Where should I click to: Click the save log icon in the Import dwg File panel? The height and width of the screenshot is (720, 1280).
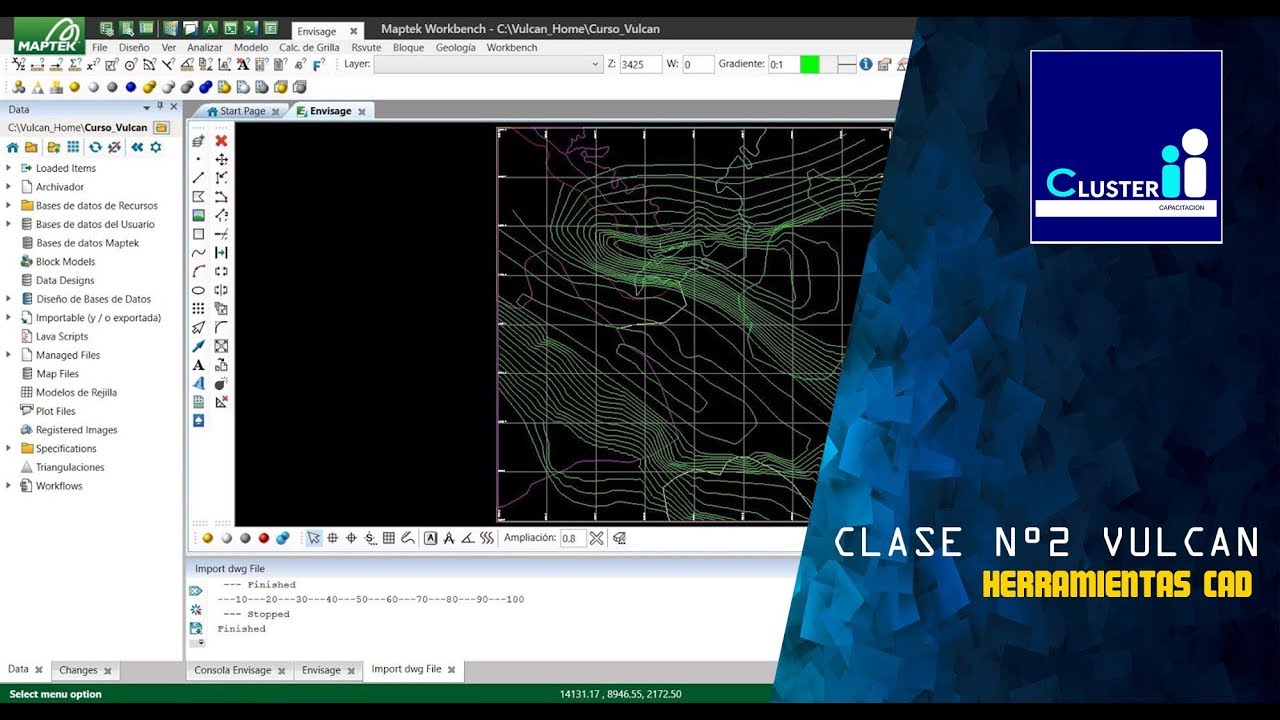[x=196, y=628]
